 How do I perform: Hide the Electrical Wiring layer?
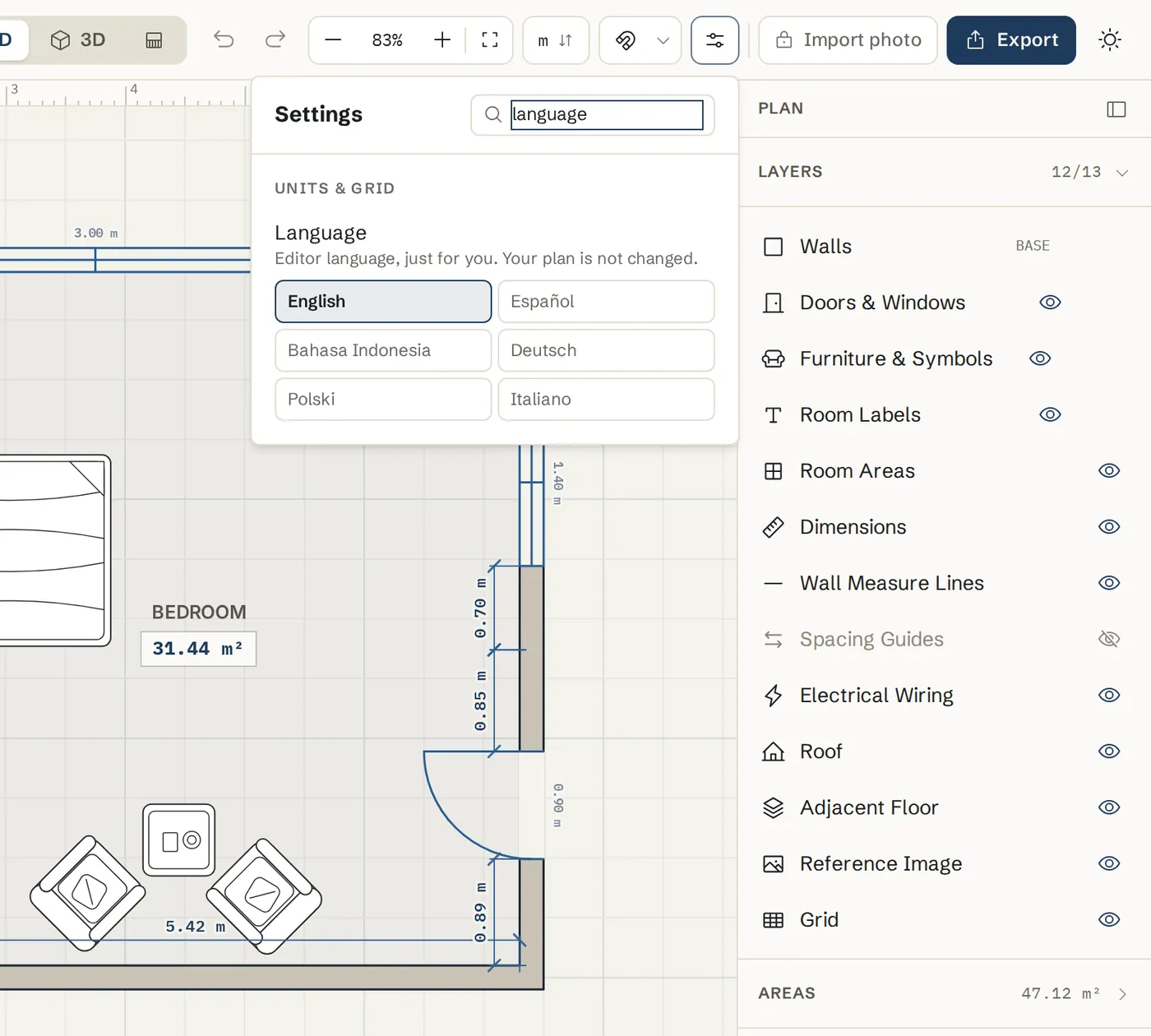pos(1109,696)
